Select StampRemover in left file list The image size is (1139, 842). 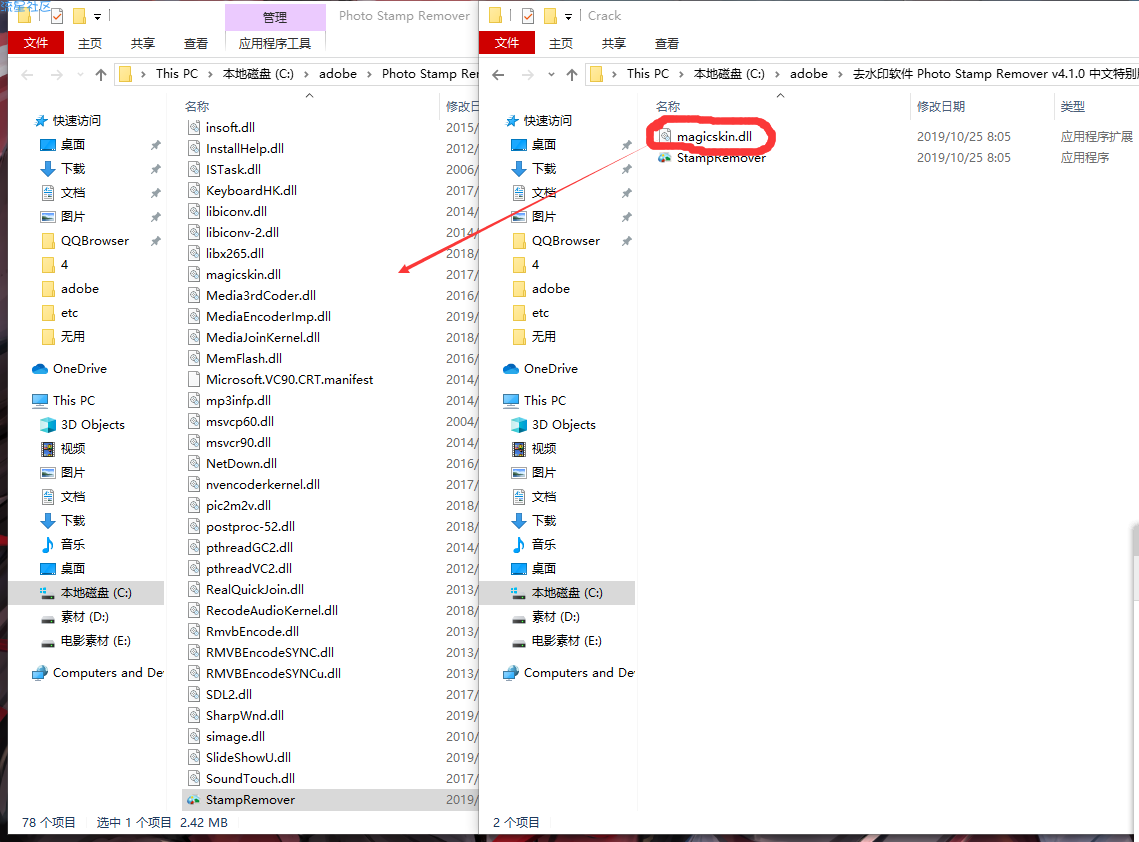(250, 800)
